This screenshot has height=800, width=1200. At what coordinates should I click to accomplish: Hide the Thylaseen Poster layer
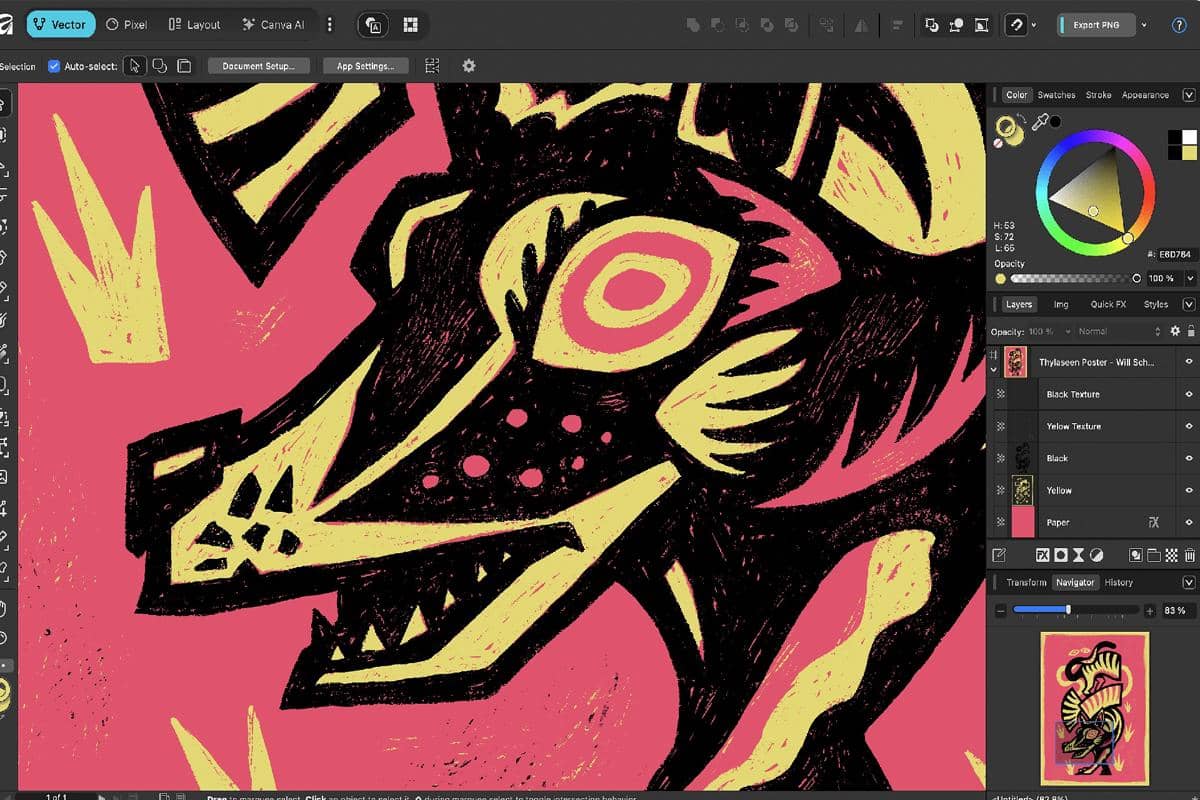coord(1189,362)
